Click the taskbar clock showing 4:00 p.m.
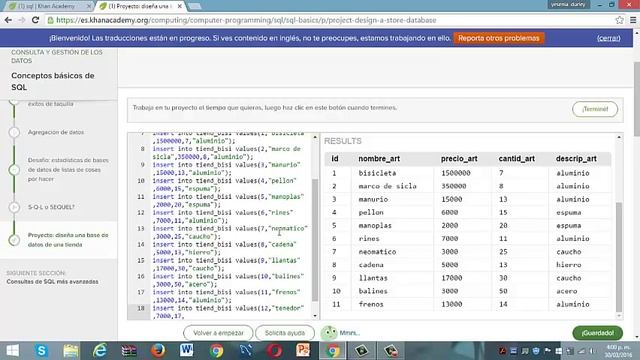640x360 pixels. pos(618,351)
